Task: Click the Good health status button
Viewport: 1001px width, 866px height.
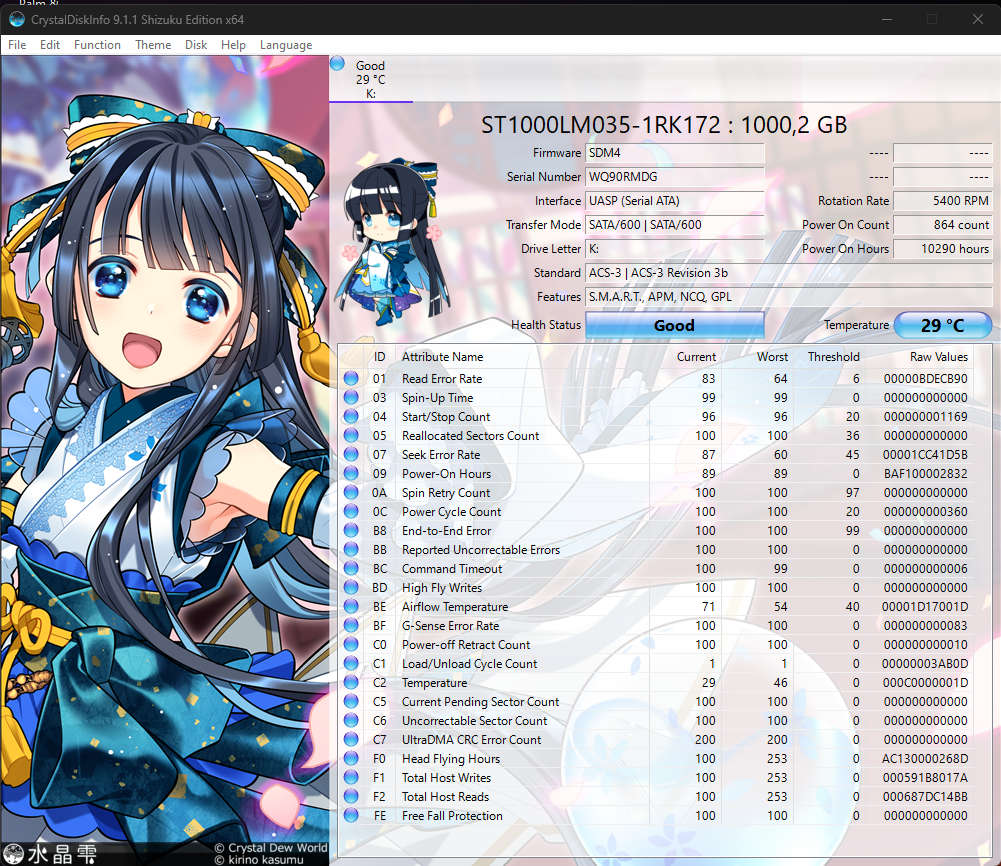Action: pyautogui.click(x=674, y=325)
